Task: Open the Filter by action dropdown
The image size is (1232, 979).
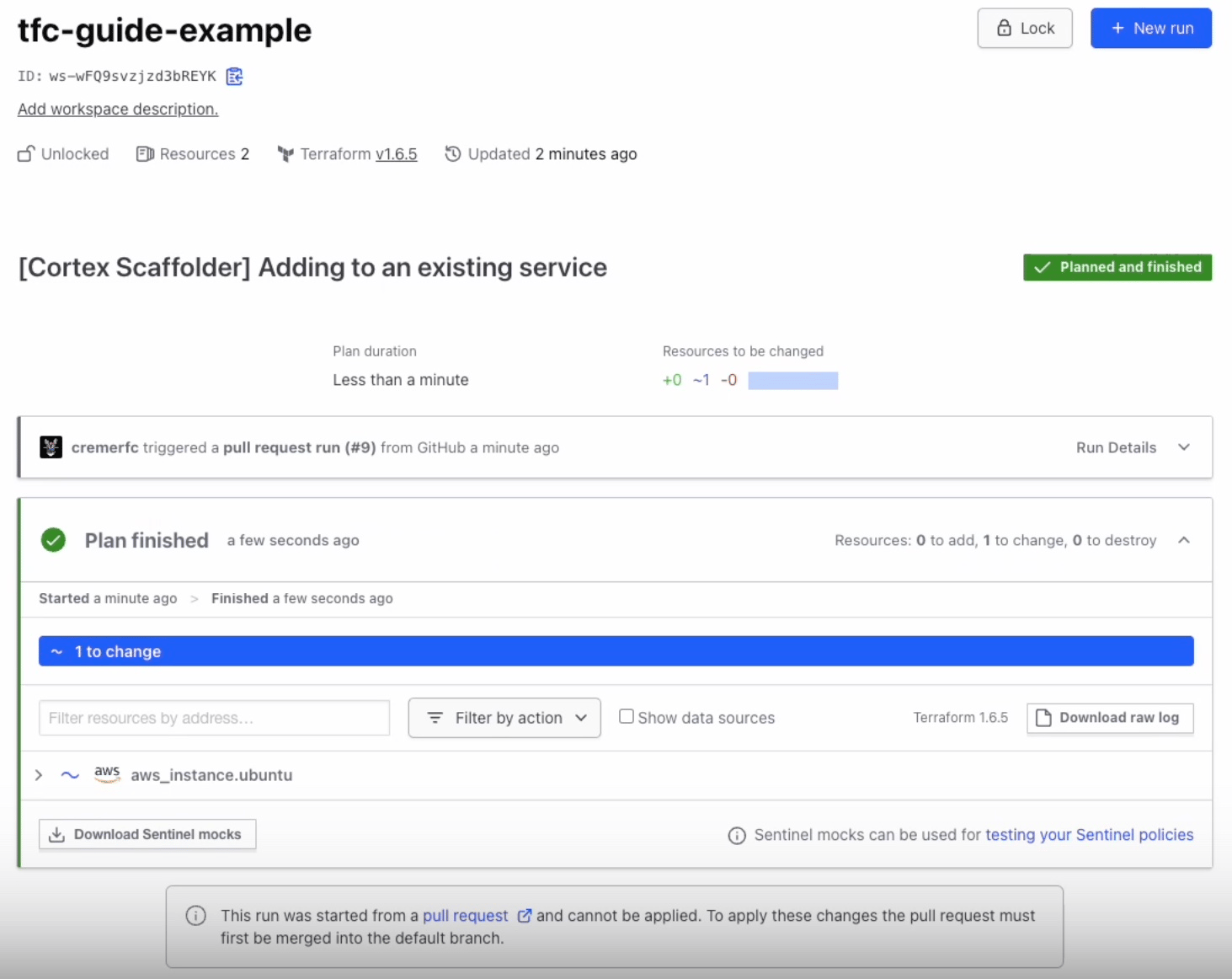Action: [504, 718]
